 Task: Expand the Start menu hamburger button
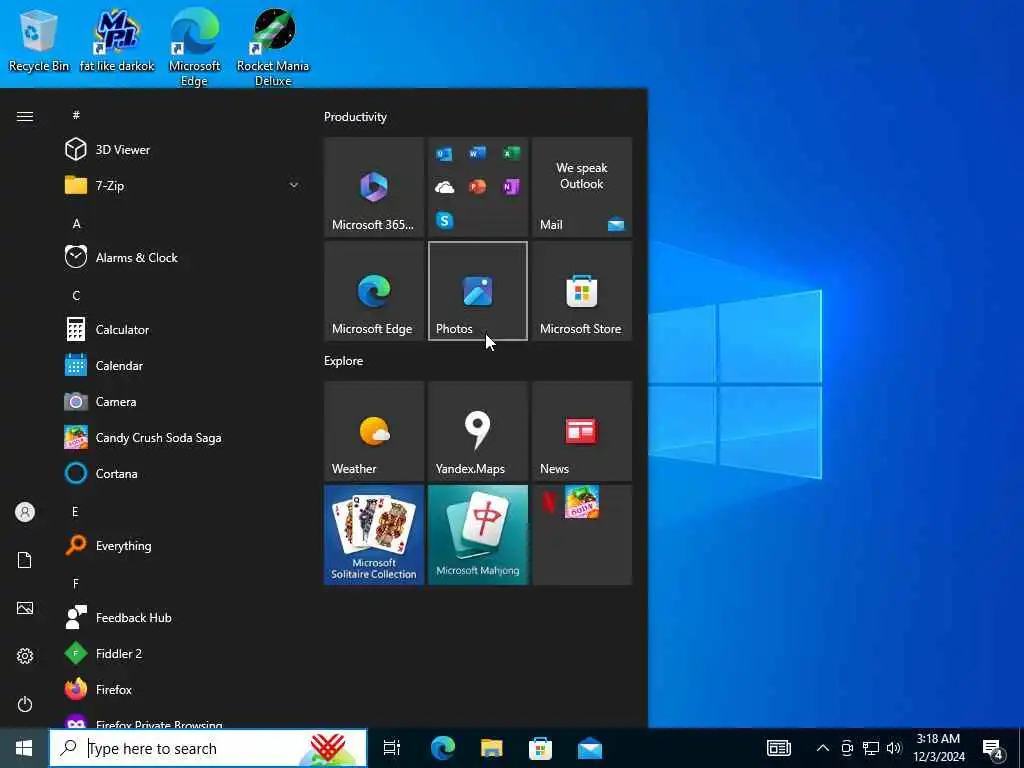pos(25,116)
